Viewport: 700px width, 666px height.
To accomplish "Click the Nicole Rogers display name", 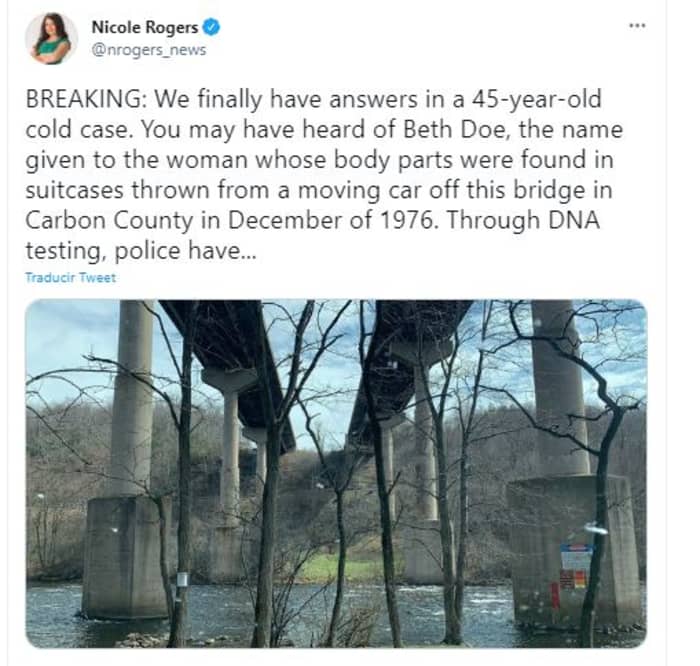I will pos(145,27).
